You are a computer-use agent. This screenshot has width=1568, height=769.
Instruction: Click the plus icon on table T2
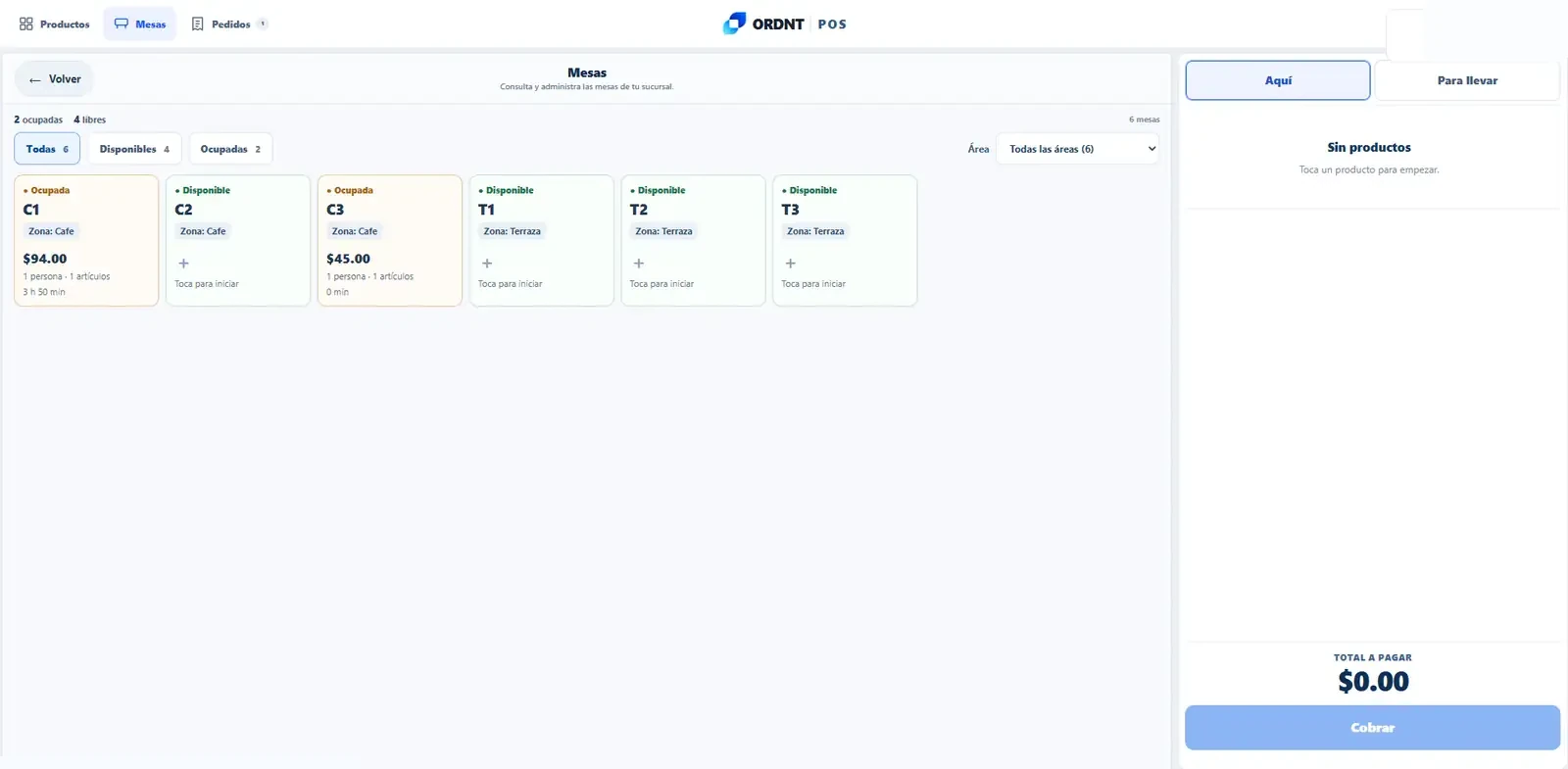coord(639,264)
